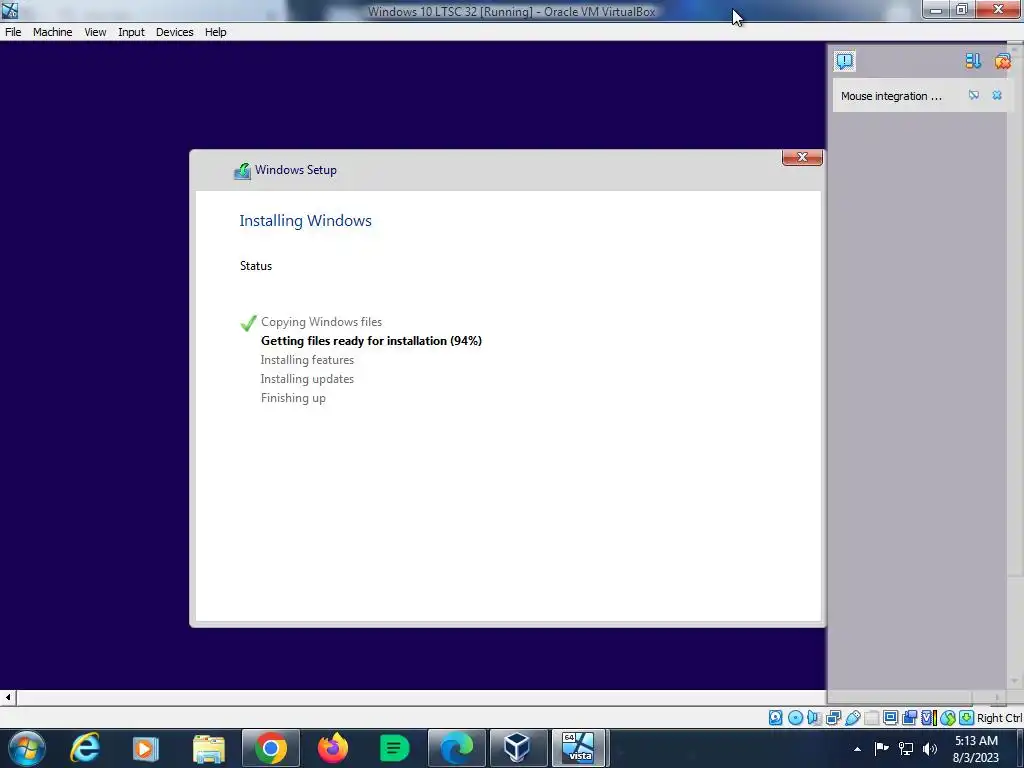
Task: Open the View menu
Action: 95,32
